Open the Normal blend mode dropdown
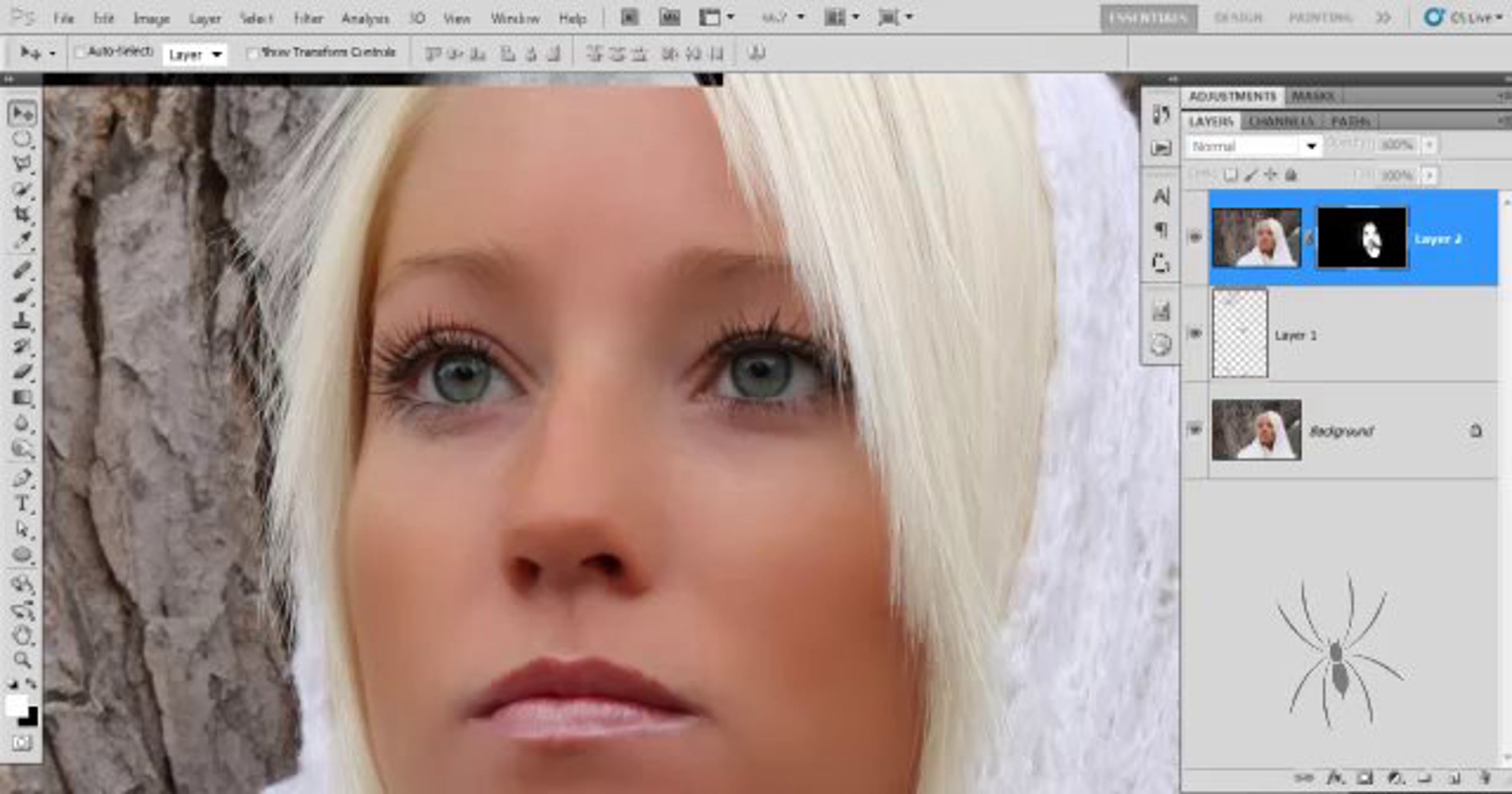 (1253, 146)
